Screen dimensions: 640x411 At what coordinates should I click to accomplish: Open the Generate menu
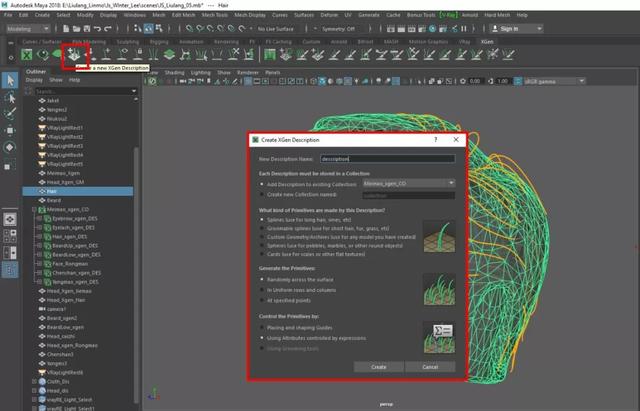(x=369, y=15)
